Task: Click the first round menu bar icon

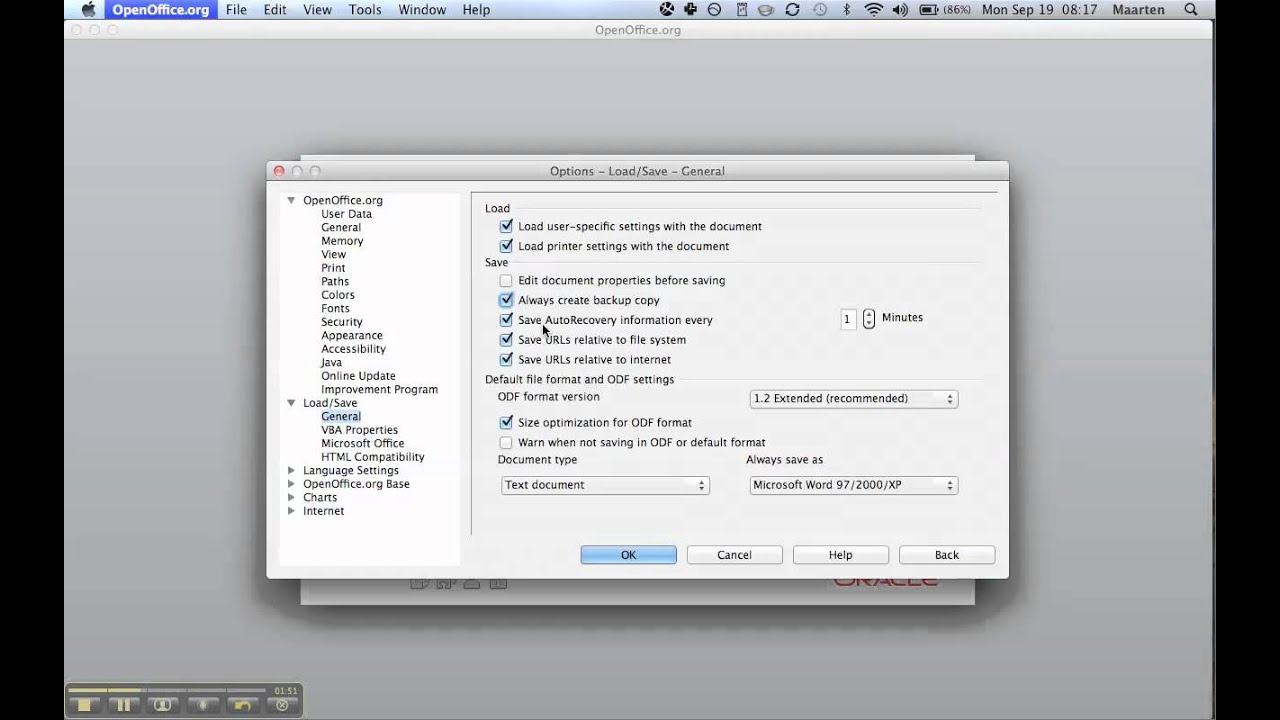Action: click(667, 10)
